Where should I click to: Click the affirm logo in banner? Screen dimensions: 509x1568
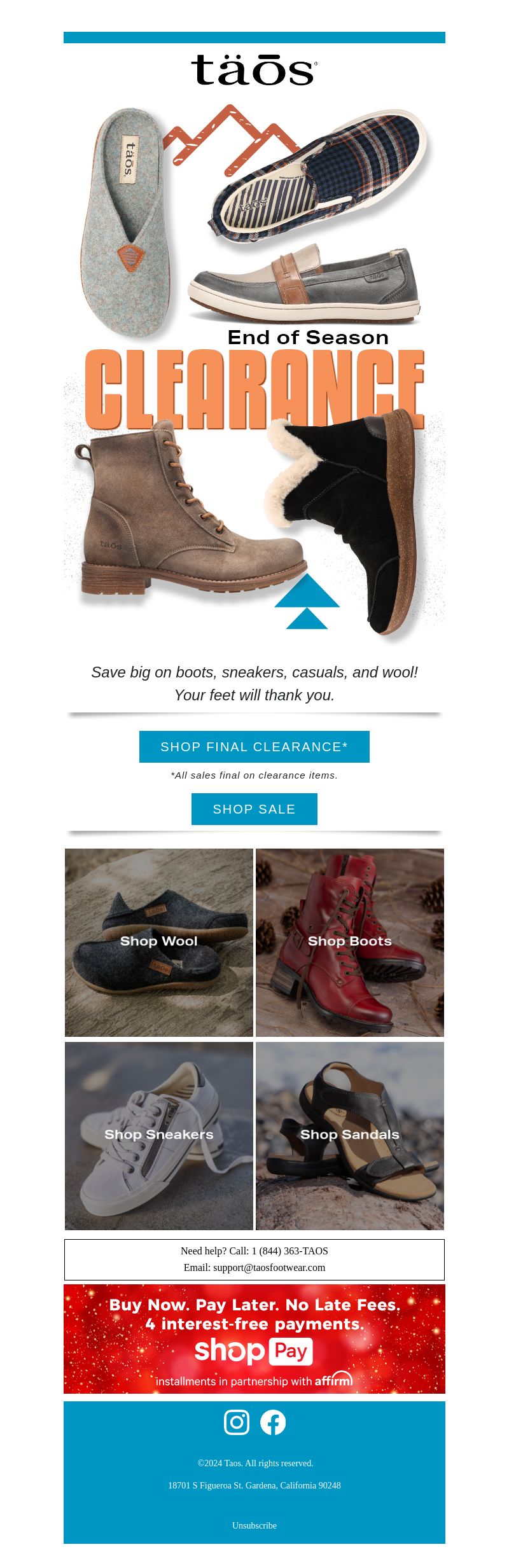click(333, 1379)
